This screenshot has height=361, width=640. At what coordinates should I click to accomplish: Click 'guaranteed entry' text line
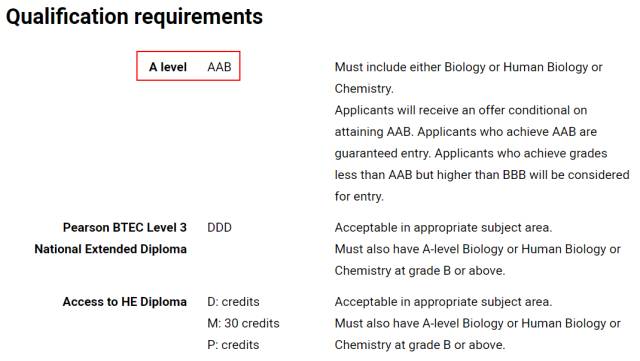471,154
